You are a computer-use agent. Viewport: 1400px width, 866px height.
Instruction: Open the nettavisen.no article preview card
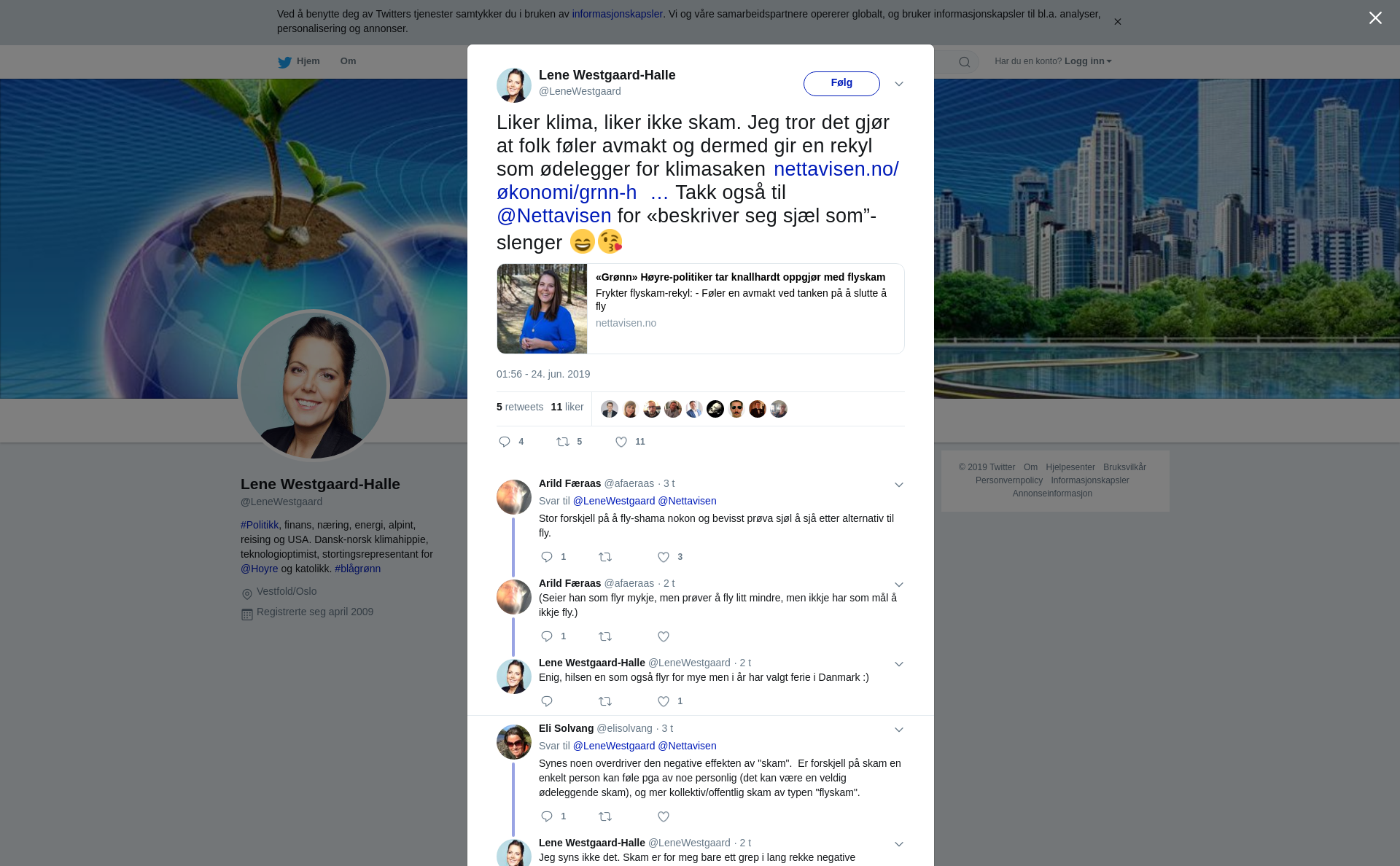[700, 308]
